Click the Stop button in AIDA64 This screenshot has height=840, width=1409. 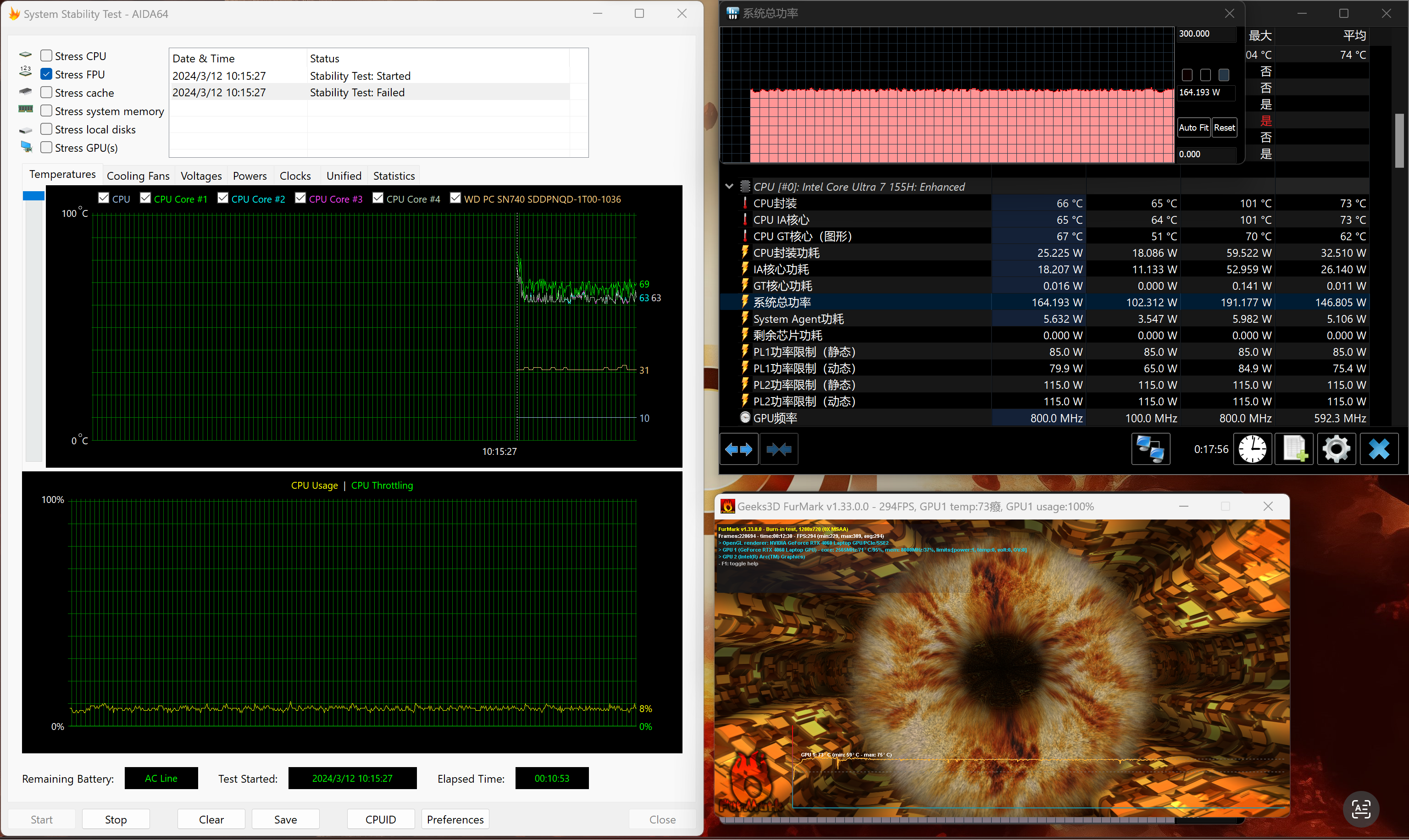coord(116,820)
